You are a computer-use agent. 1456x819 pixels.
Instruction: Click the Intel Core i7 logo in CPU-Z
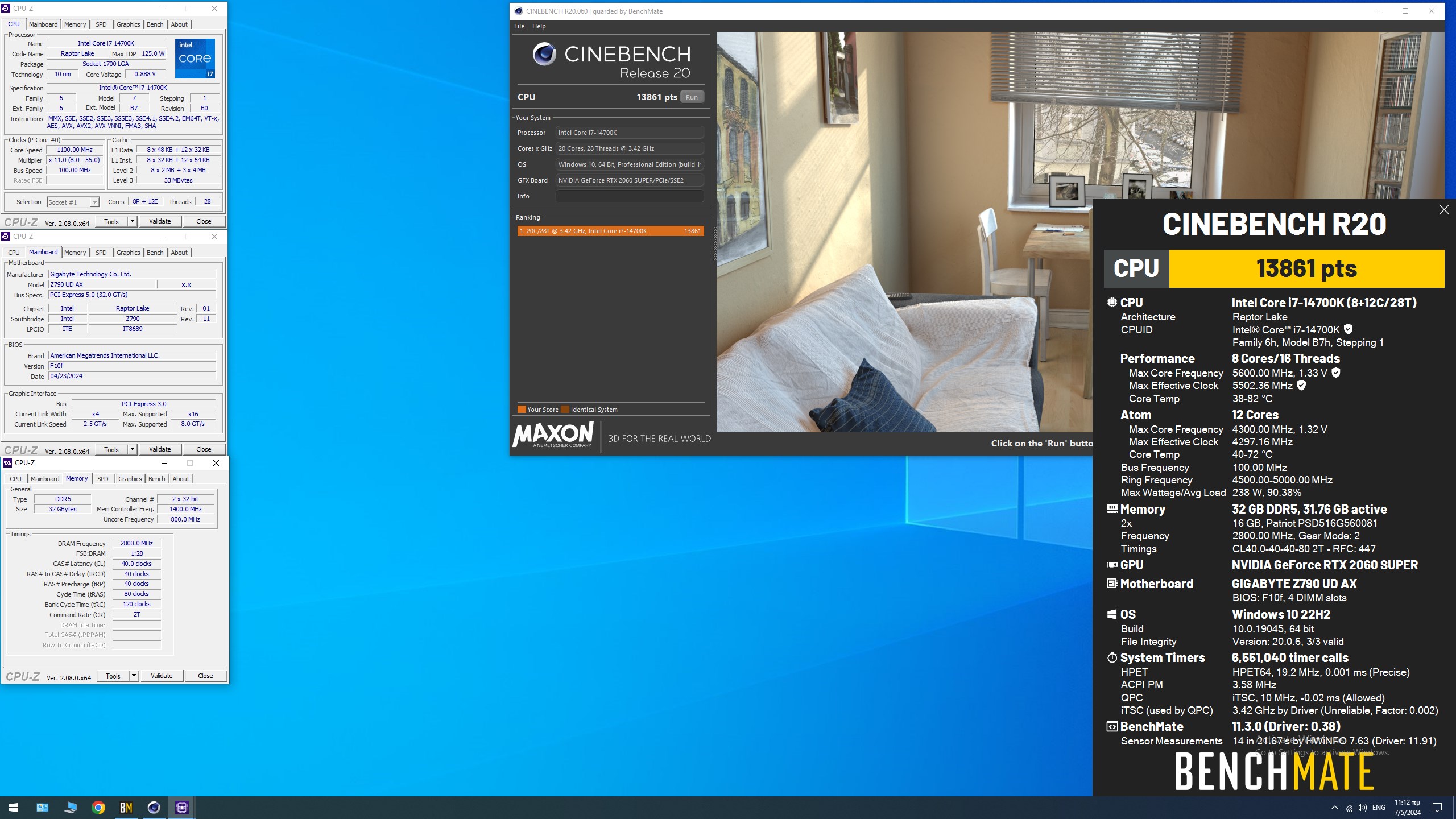pos(195,58)
